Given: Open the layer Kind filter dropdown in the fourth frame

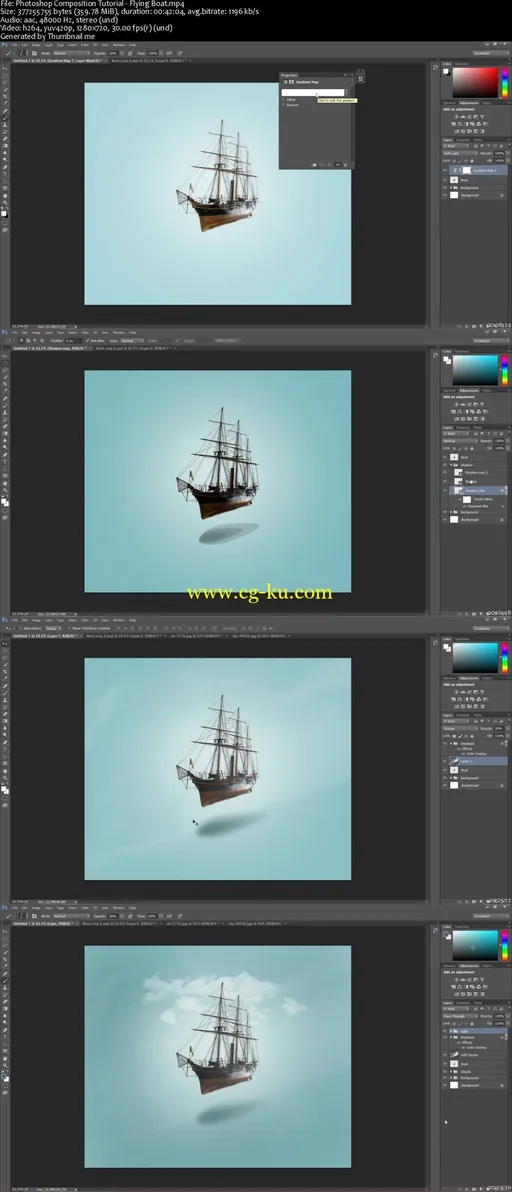Looking at the screenshot, I should [456, 1009].
